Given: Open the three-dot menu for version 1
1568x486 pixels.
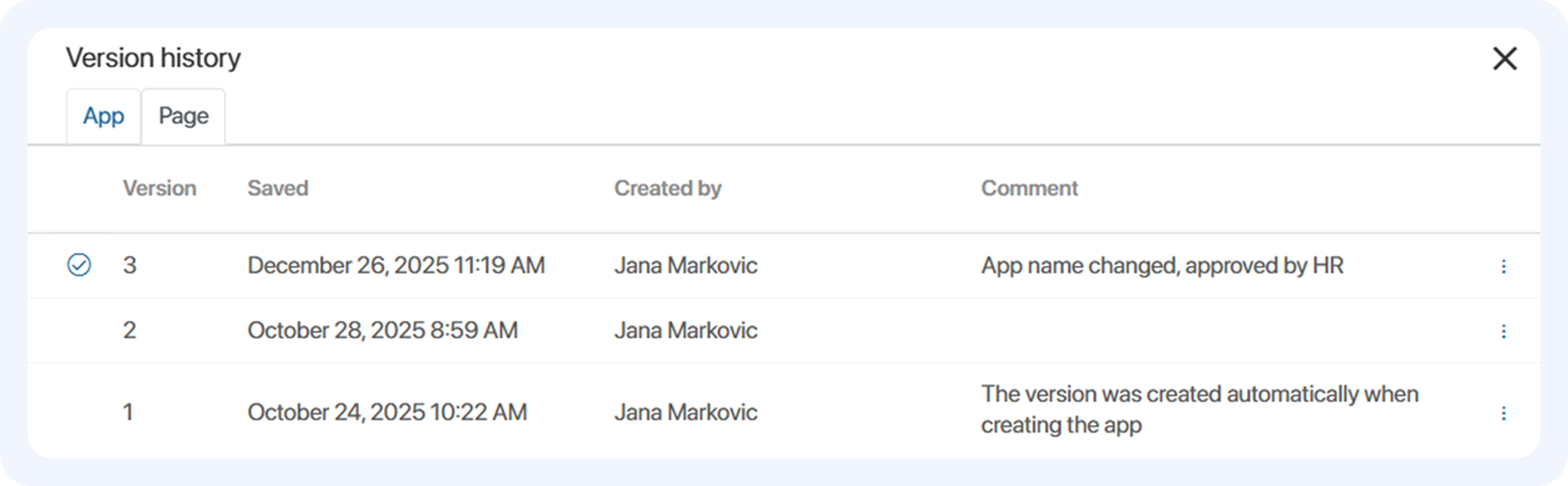Looking at the screenshot, I should (x=1503, y=413).
